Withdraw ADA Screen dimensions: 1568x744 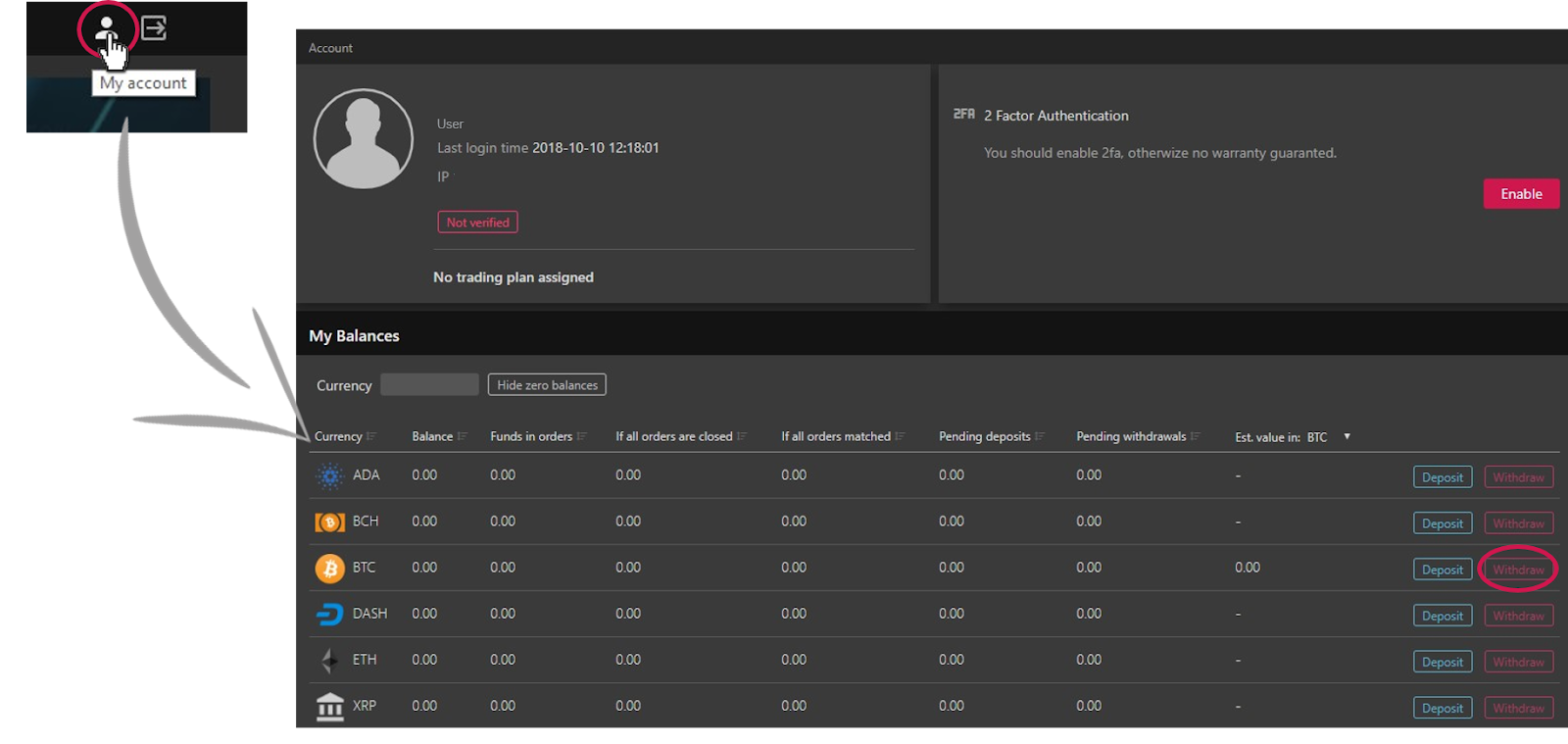(x=1518, y=477)
